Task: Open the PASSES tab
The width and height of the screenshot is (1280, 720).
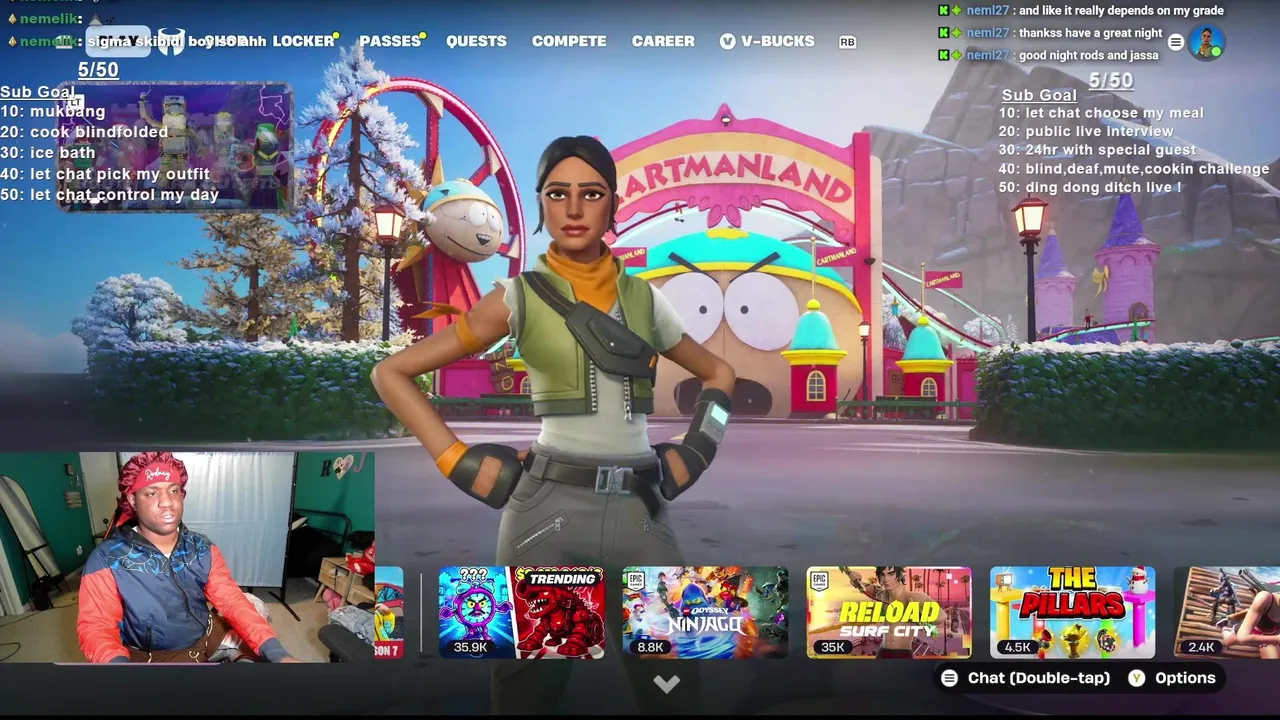Action: coord(390,41)
